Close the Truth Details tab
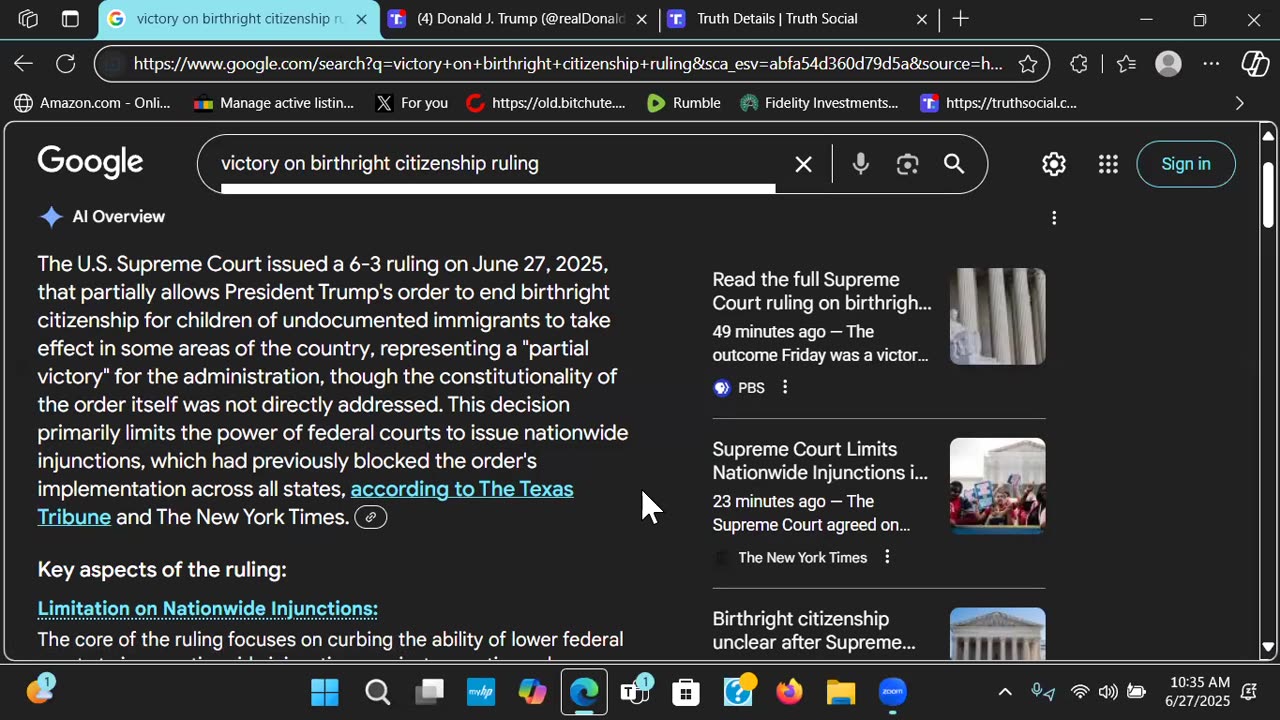The height and width of the screenshot is (720, 1280). [x=922, y=19]
